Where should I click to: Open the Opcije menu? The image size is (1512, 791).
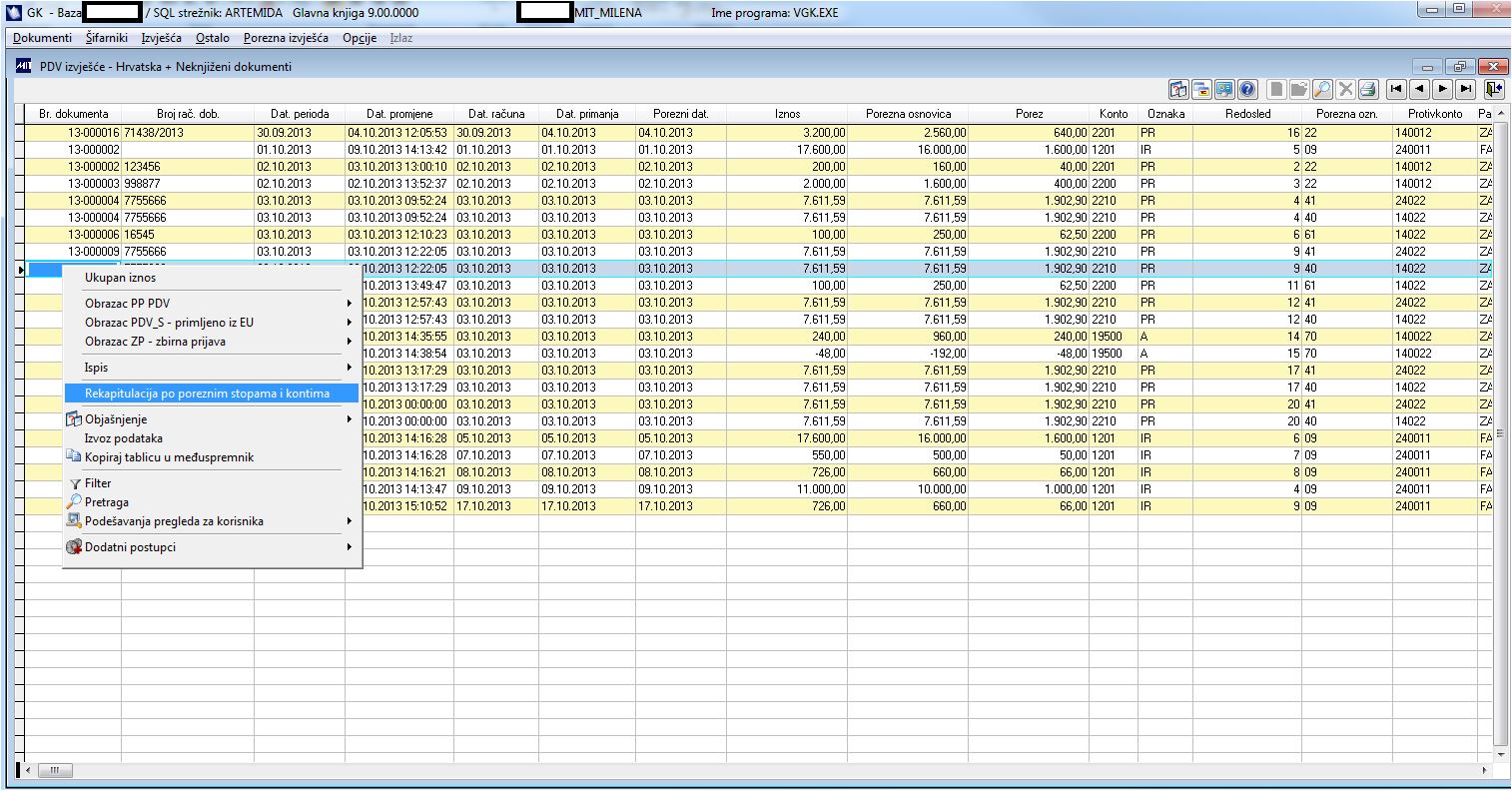[x=360, y=38]
